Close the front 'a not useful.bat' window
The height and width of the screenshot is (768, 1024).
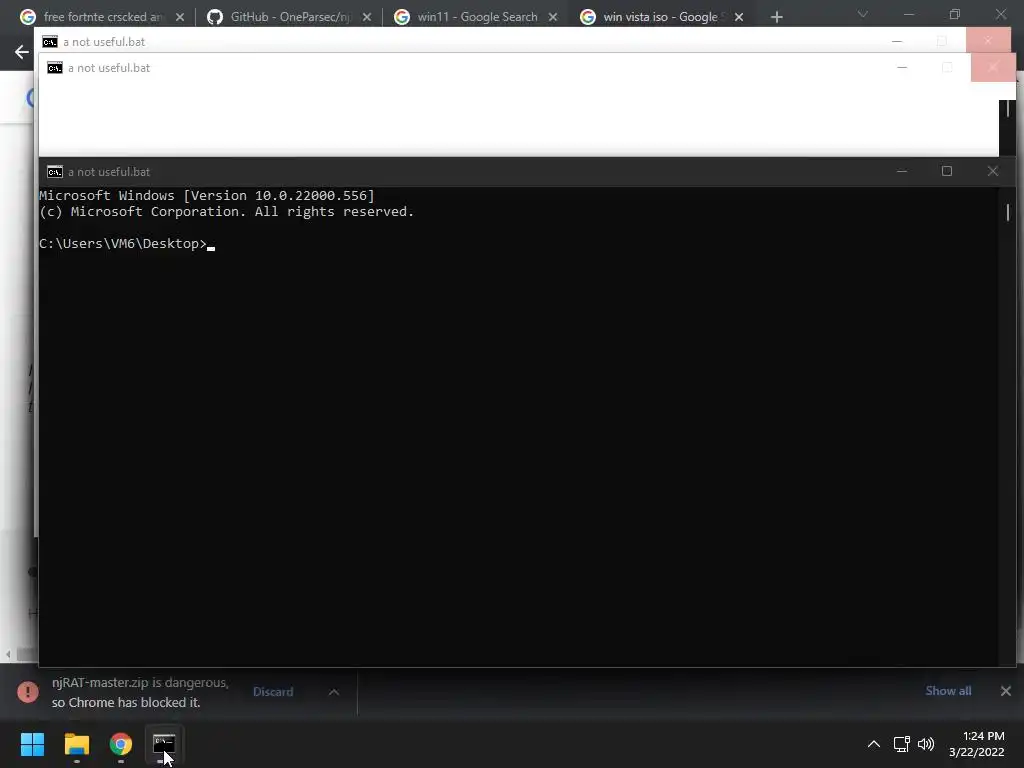(x=993, y=171)
